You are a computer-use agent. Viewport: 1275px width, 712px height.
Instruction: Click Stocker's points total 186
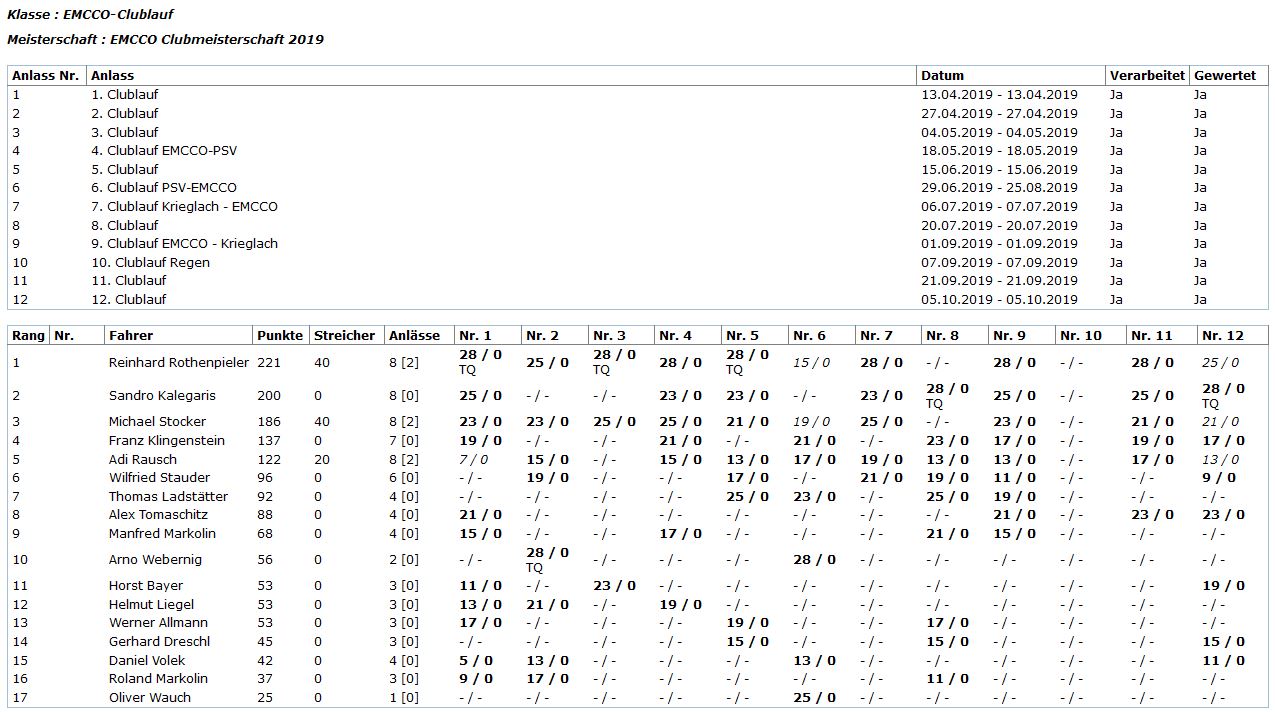[269, 422]
